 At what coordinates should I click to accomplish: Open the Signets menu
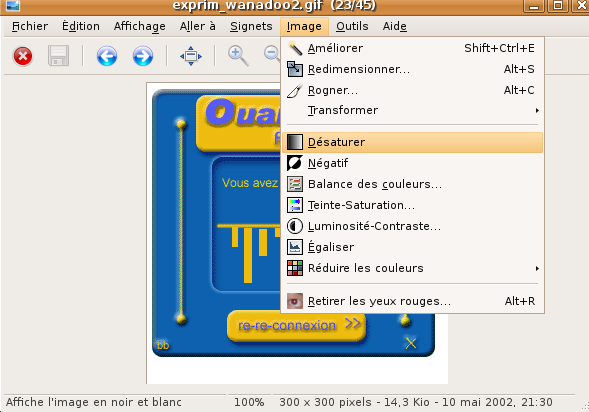coord(251,26)
